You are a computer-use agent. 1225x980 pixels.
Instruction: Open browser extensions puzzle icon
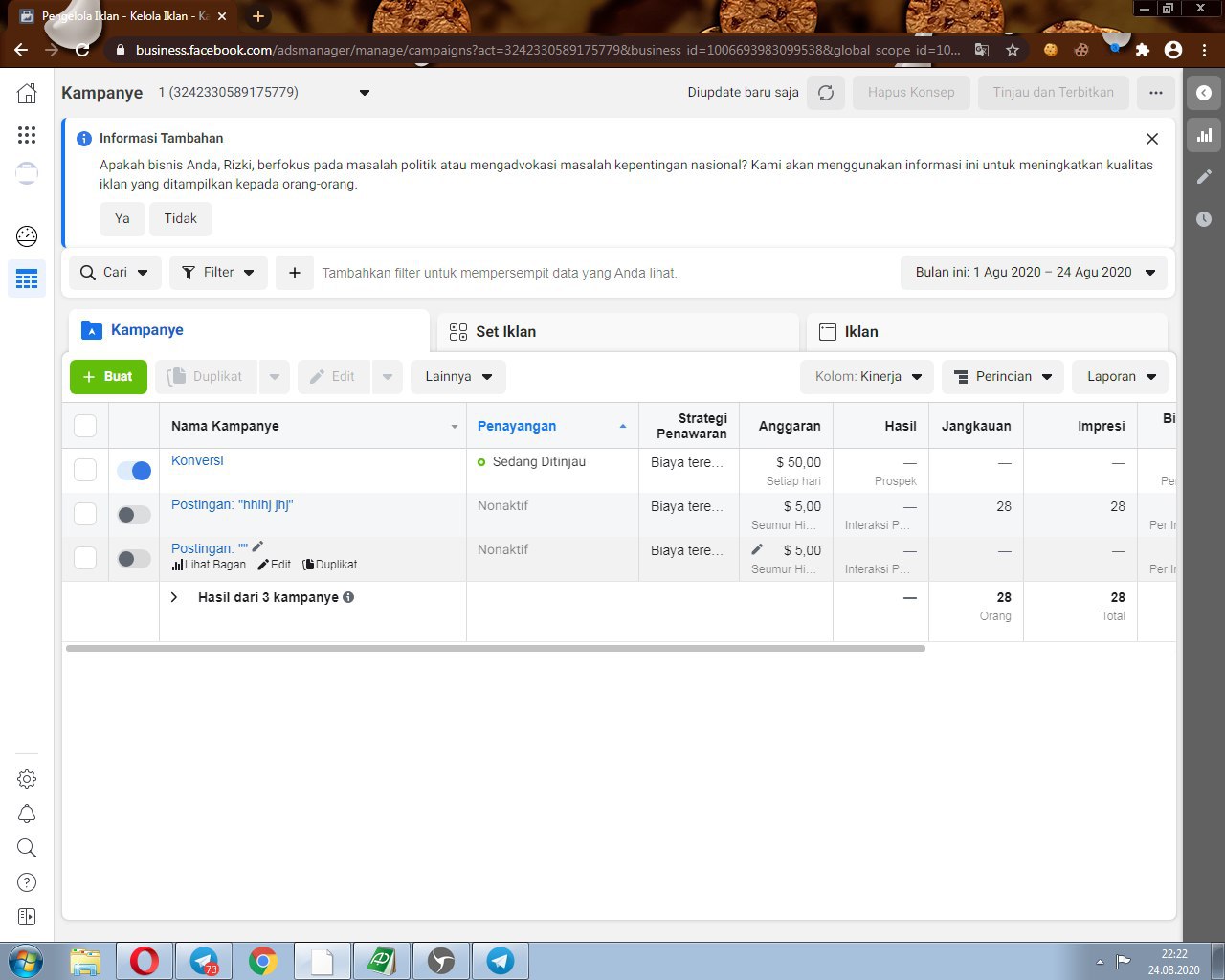pyautogui.click(x=1142, y=50)
